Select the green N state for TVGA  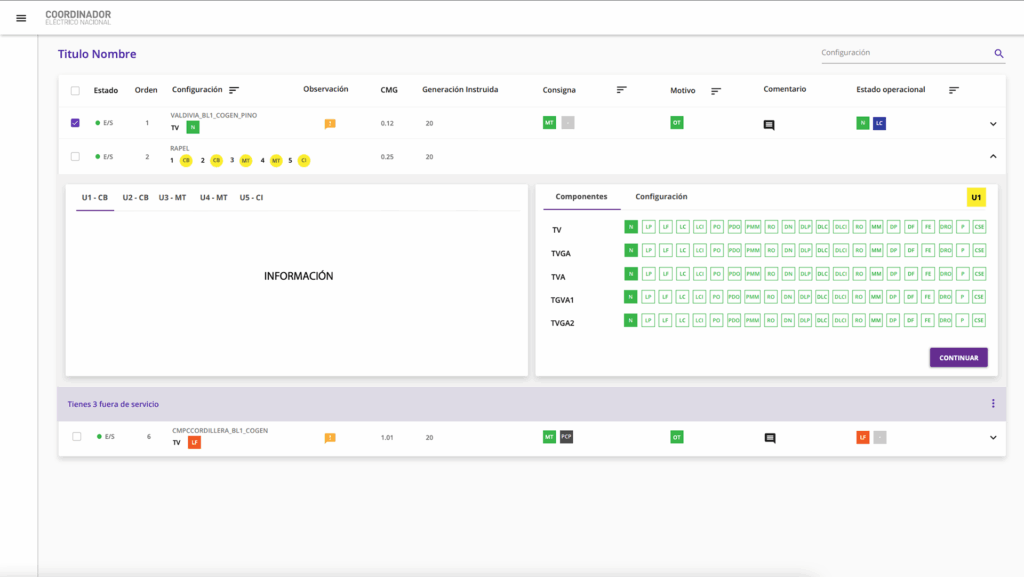point(630,250)
